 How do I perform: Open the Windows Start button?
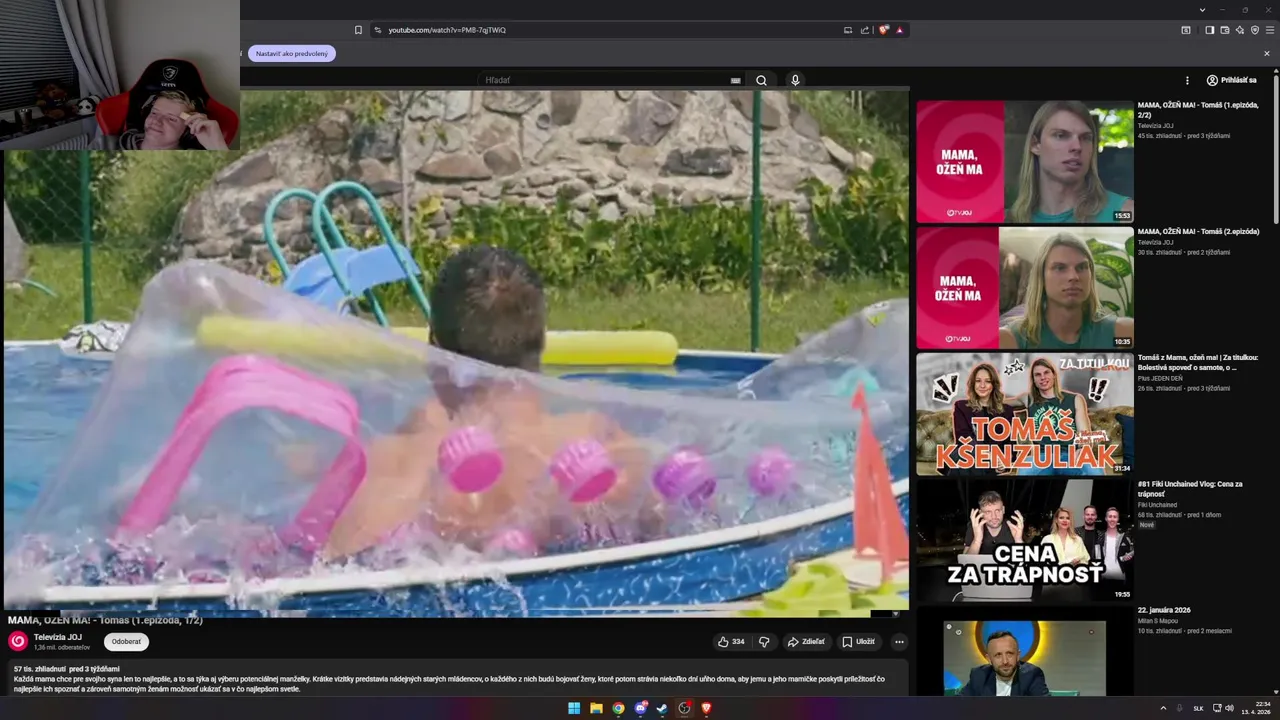pyautogui.click(x=574, y=708)
